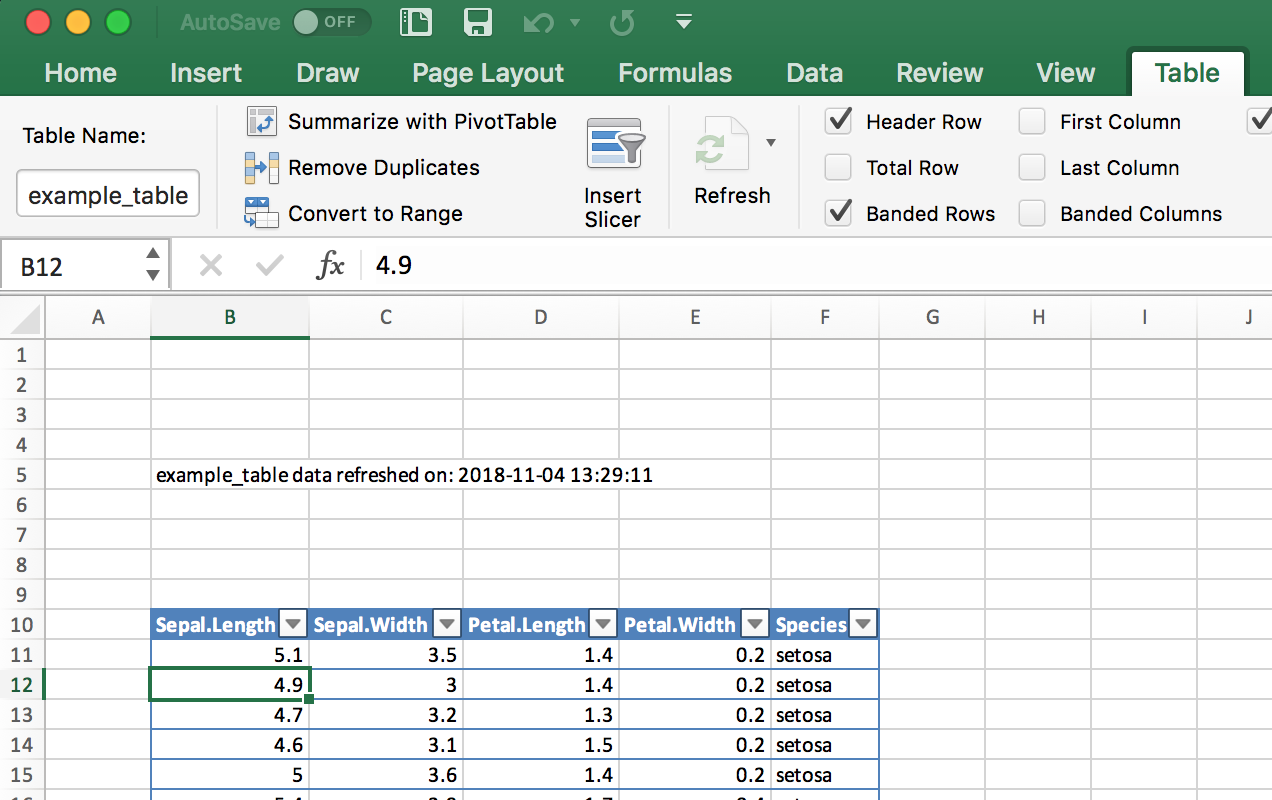Uncheck the Banded Rows checkbox
The height and width of the screenshot is (800, 1272).
click(838, 213)
